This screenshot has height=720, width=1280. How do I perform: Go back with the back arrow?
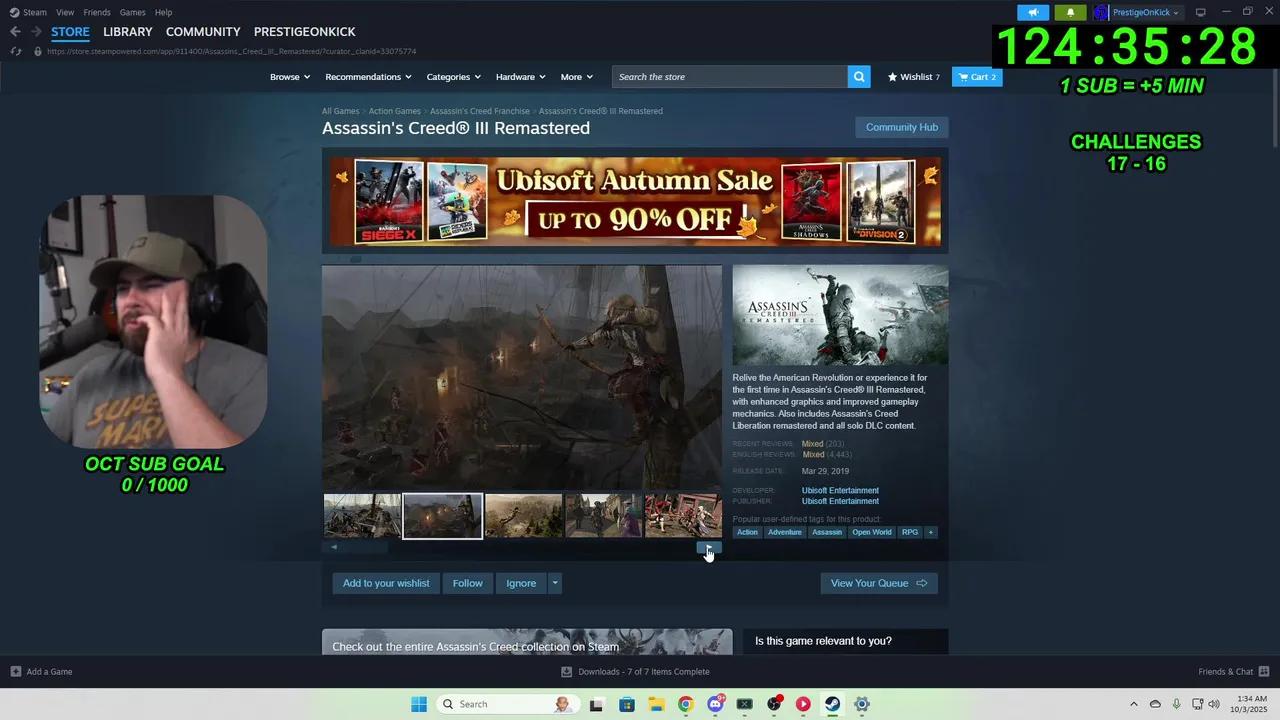pos(15,32)
